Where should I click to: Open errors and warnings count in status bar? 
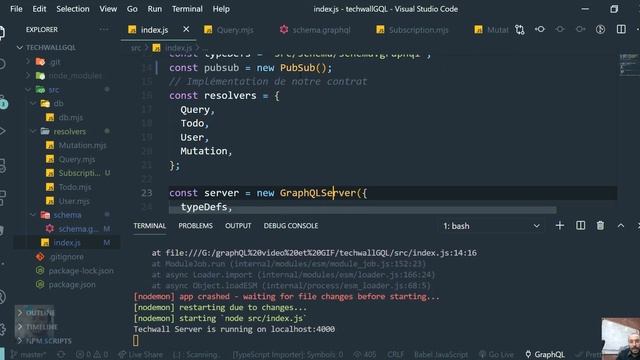click(92, 355)
